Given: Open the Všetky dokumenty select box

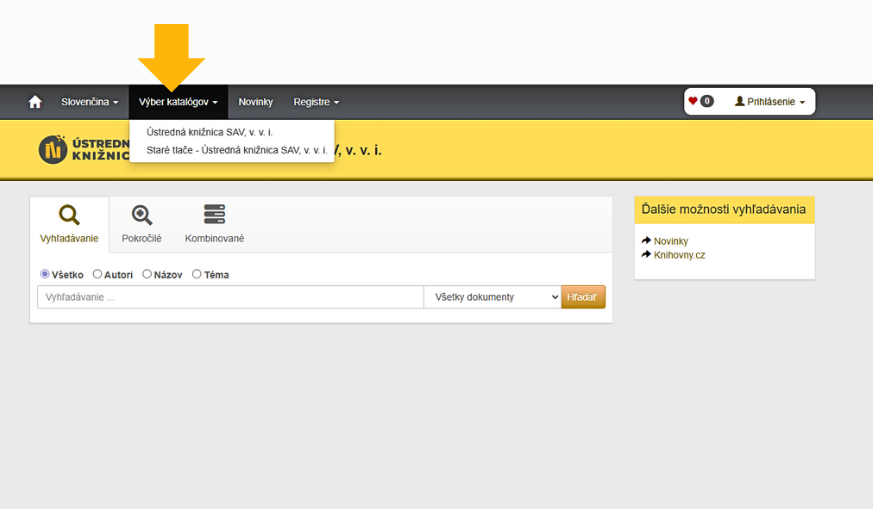Looking at the screenshot, I should click(492, 297).
